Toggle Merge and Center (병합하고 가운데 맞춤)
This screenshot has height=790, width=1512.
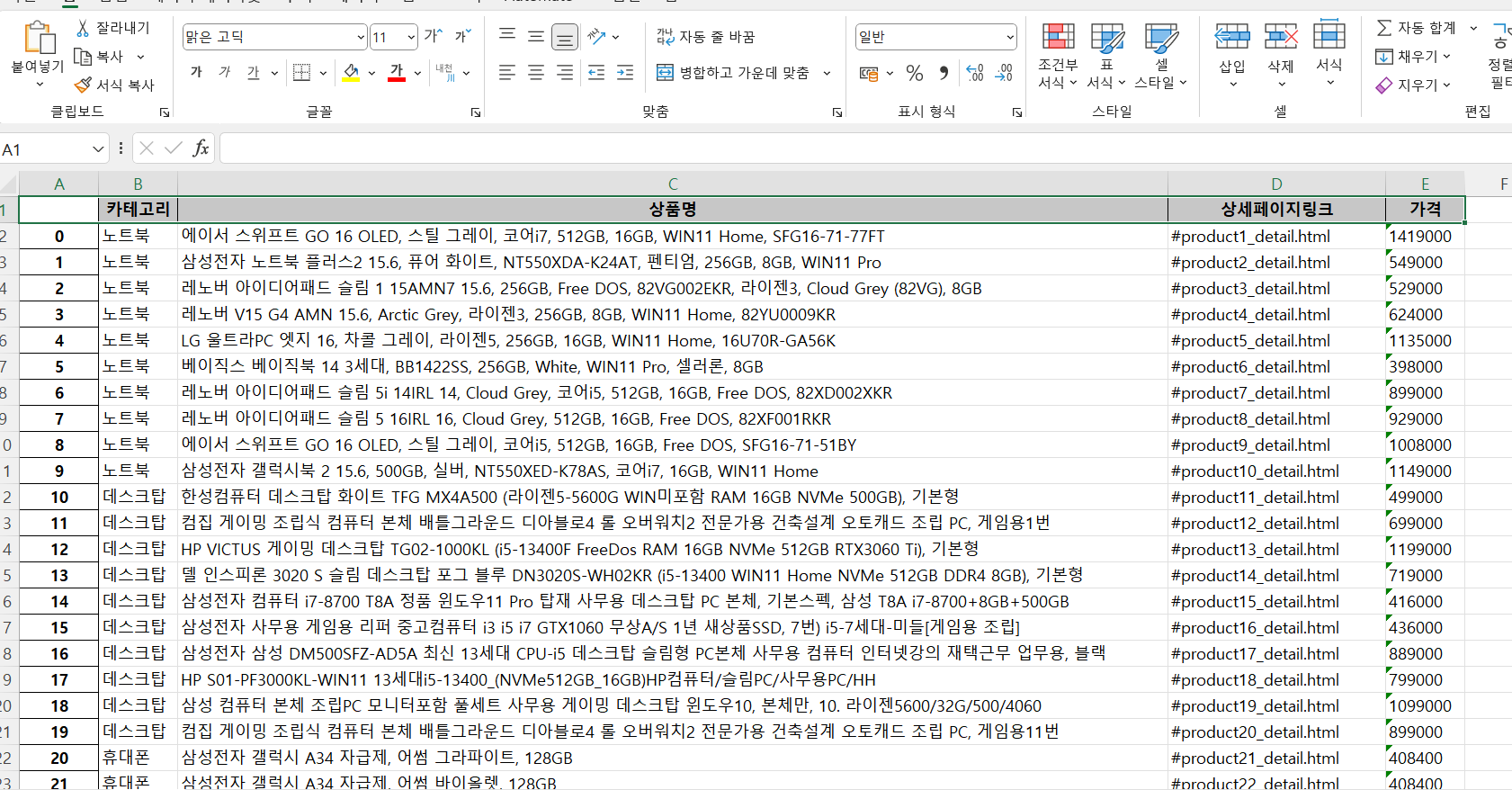pyautogui.click(x=733, y=73)
